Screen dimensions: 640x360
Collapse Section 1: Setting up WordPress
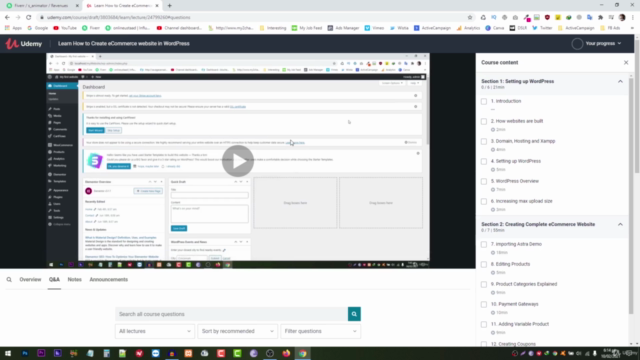(x=620, y=82)
